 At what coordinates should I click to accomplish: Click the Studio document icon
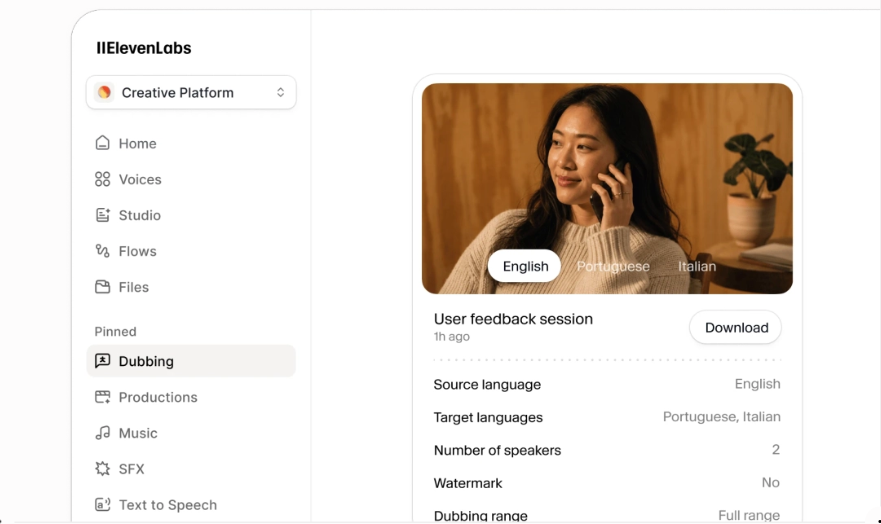[102, 215]
